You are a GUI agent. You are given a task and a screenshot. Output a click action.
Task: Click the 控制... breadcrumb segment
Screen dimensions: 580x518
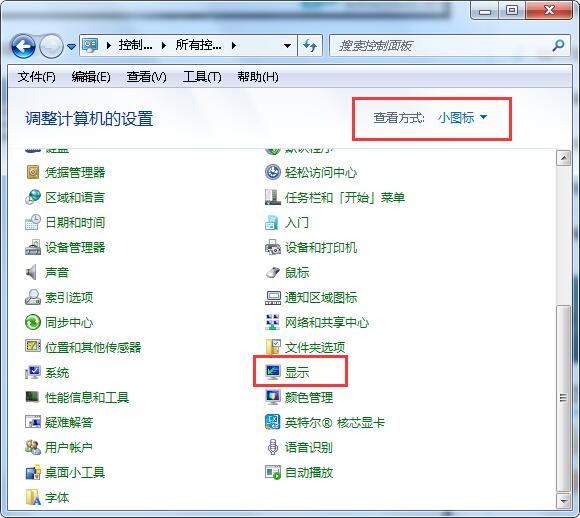tap(135, 46)
